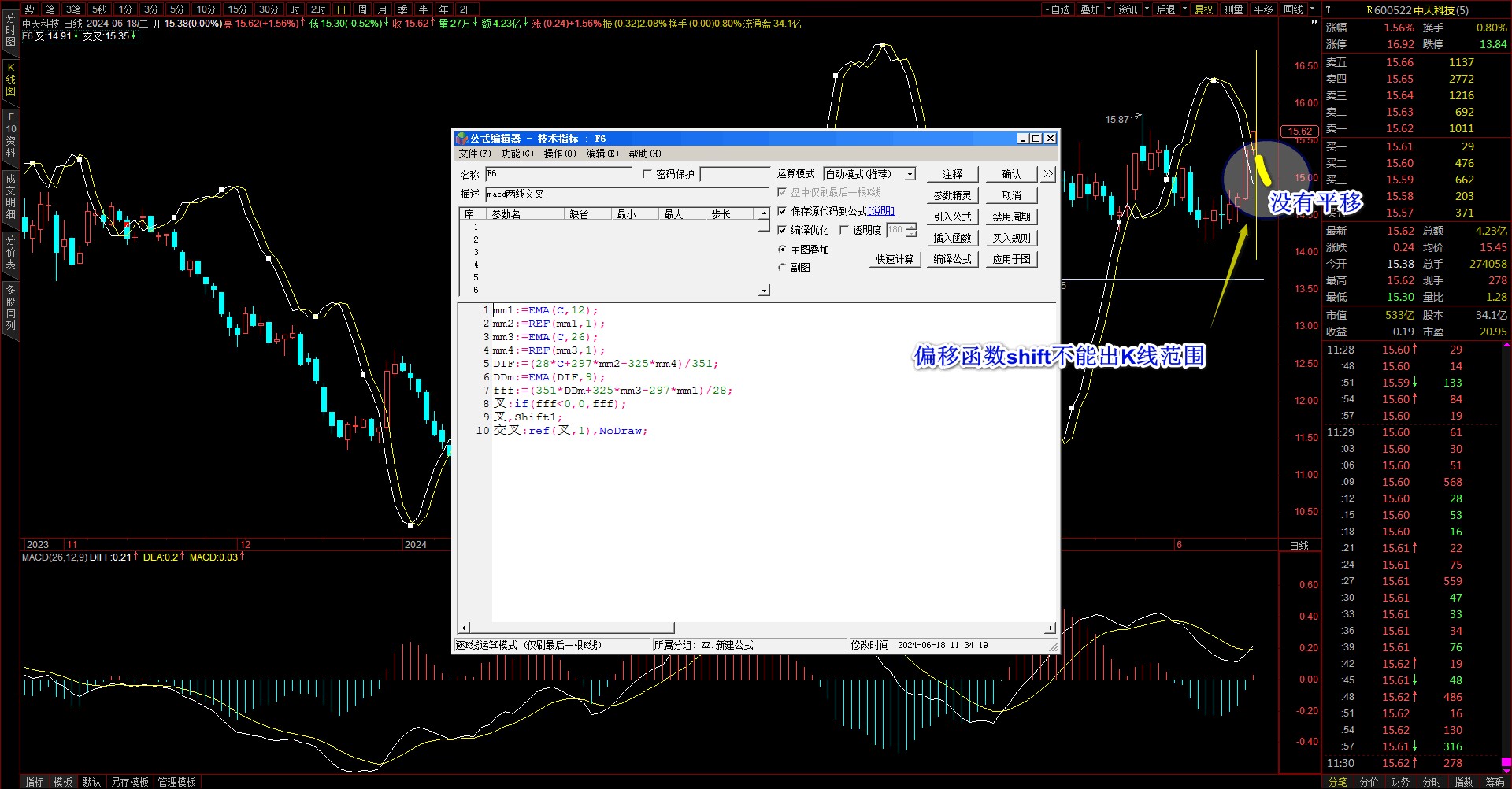Click 管理模板 bottom tab
Viewport: 1512px width, 789px height.
[x=177, y=782]
